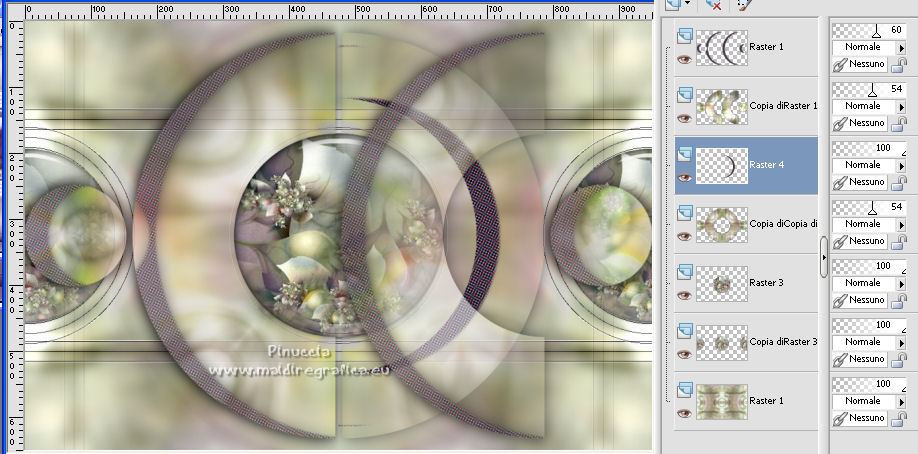
Task: Toggle the transparency lock for Raster 4
Action: (898, 183)
